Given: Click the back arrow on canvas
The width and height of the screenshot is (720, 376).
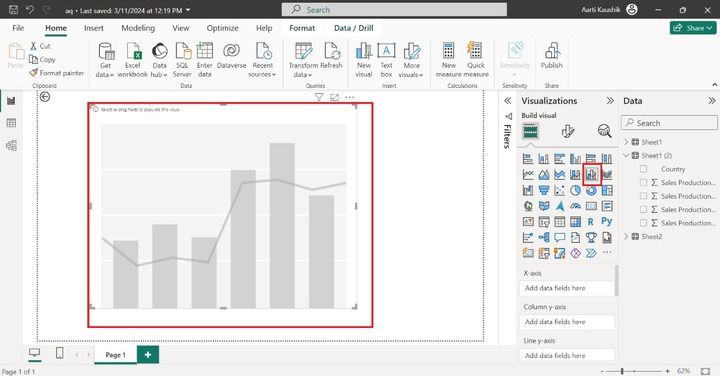Looking at the screenshot, I should click(x=45, y=96).
